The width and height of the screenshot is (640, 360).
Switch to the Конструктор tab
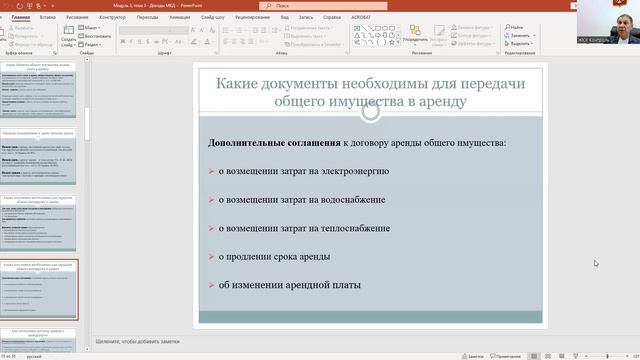click(113, 17)
